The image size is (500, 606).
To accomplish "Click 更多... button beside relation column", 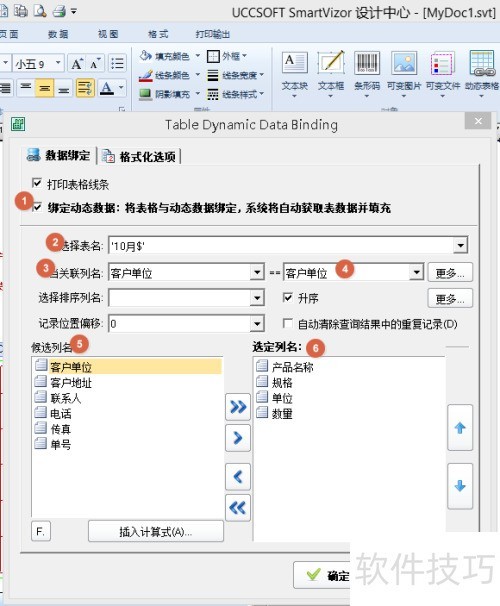I will (450, 273).
